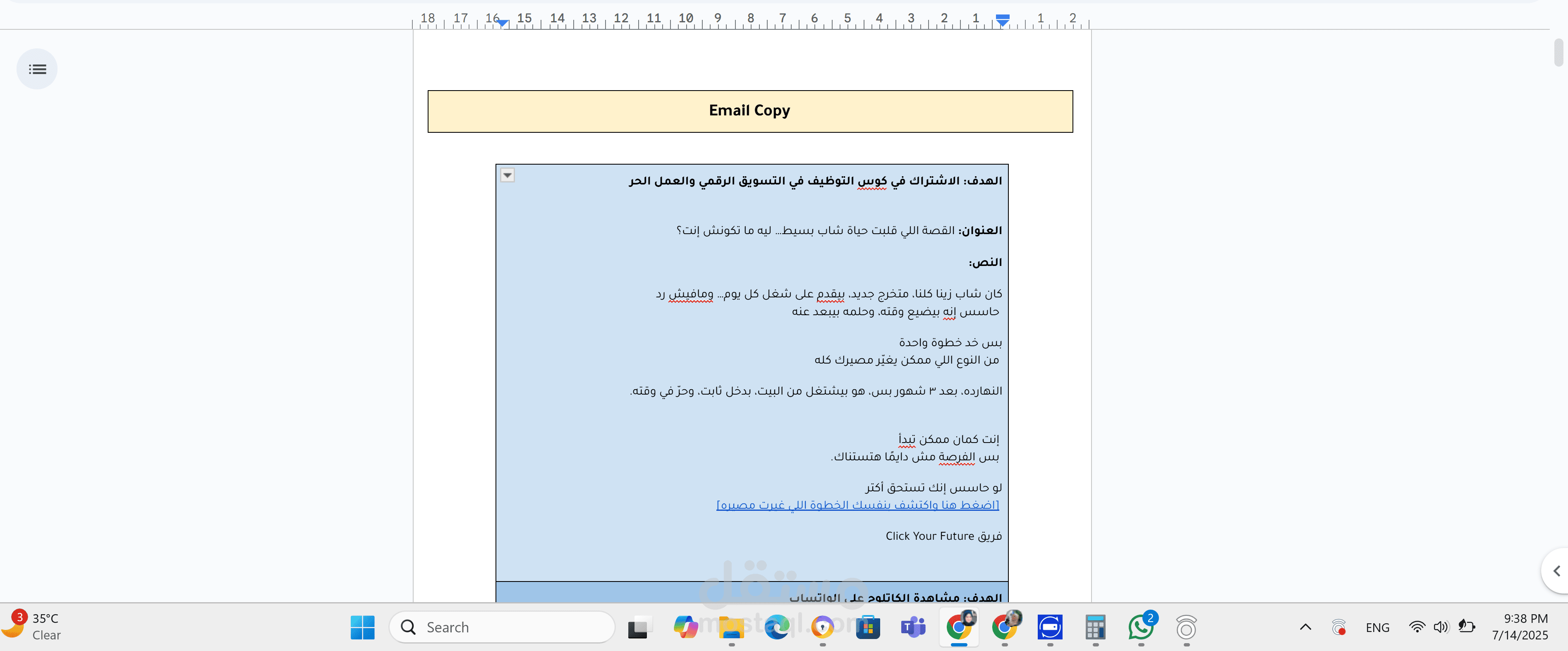Viewport: 1568px width, 651px height.
Task: Open the circular recorder app taskbar icon
Action: click(1186, 627)
